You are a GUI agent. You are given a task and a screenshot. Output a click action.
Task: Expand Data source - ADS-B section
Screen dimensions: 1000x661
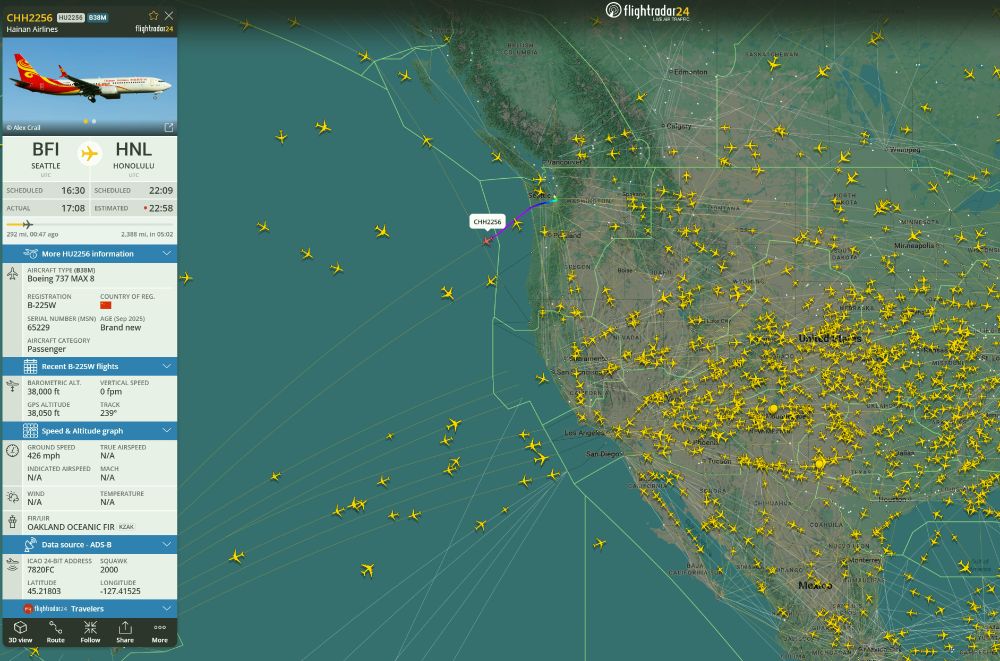pos(90,544)
